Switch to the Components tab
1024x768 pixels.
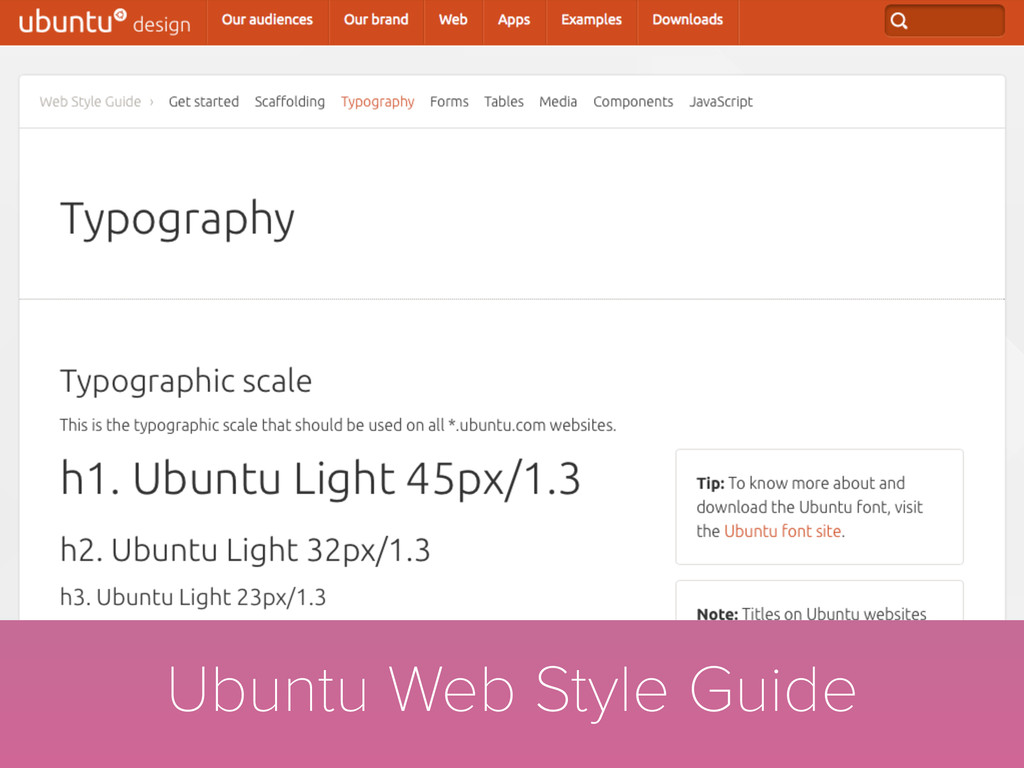pyautogui.click(x=633, y=103)
